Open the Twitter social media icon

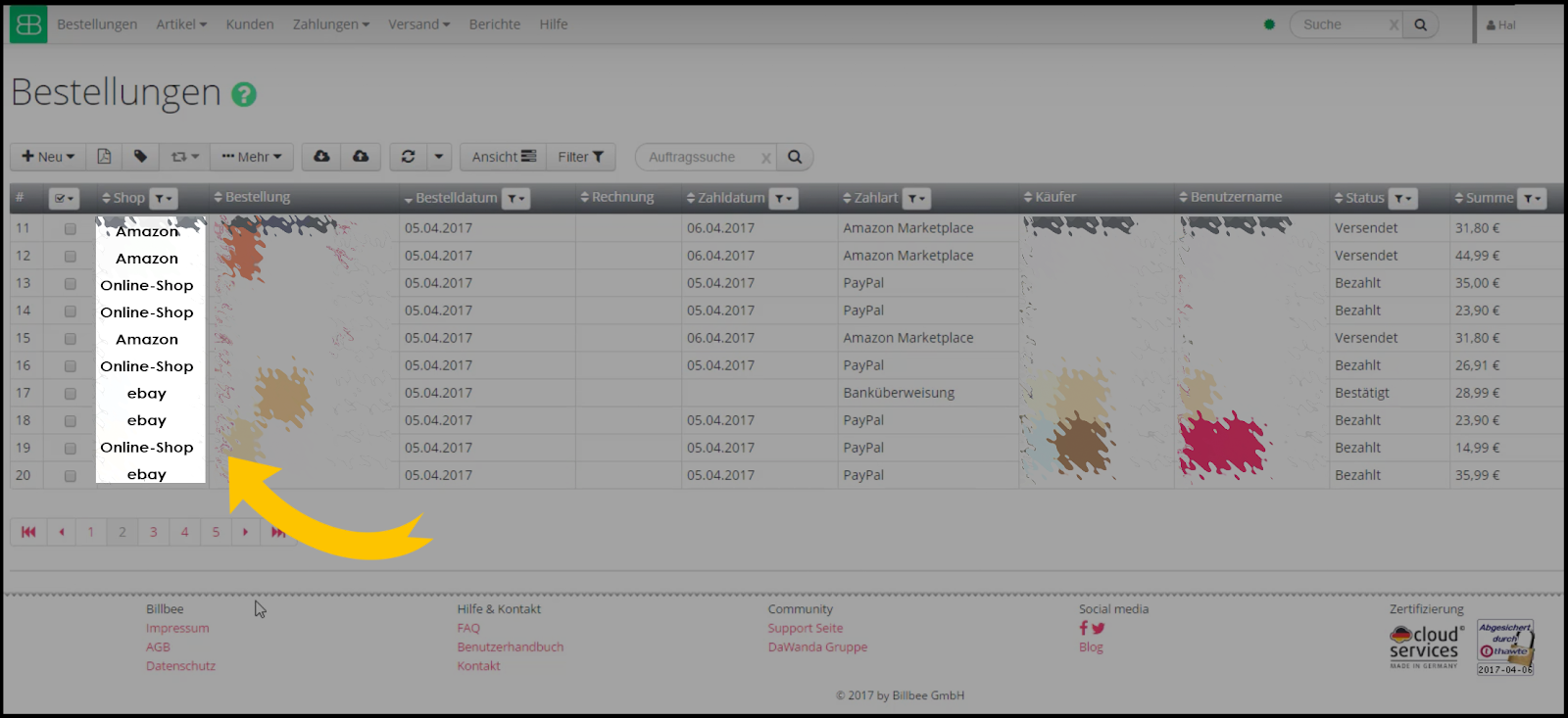pos(1098,629)
